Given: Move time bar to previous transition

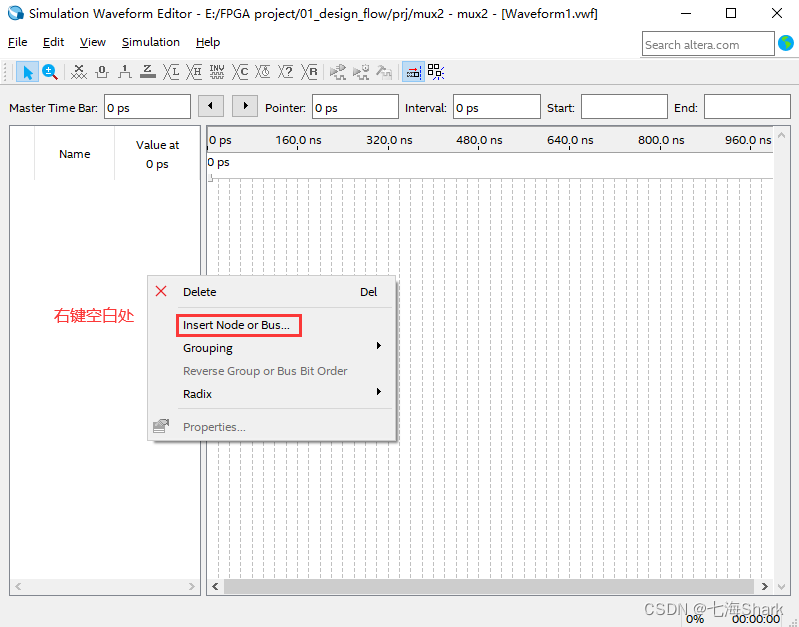Looking at the screenshot, I should coord(210,106).
